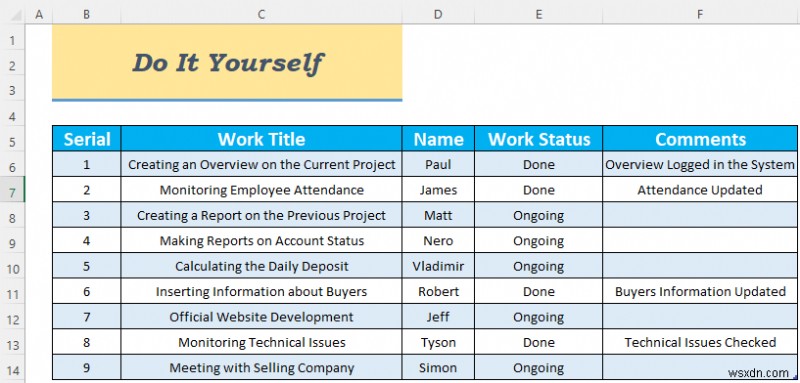Screen dimensions: 800x383
Task: Click the 'Work Status' header cell
Action: point(538,139)
